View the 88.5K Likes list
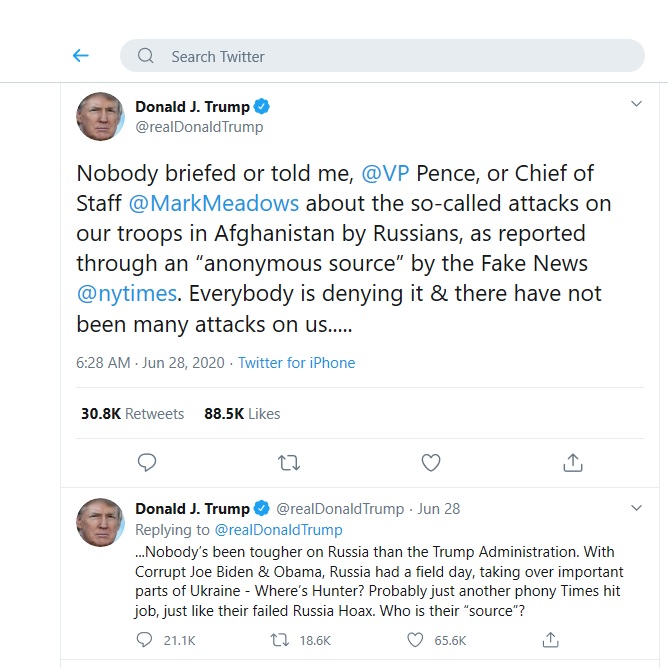 242,414
